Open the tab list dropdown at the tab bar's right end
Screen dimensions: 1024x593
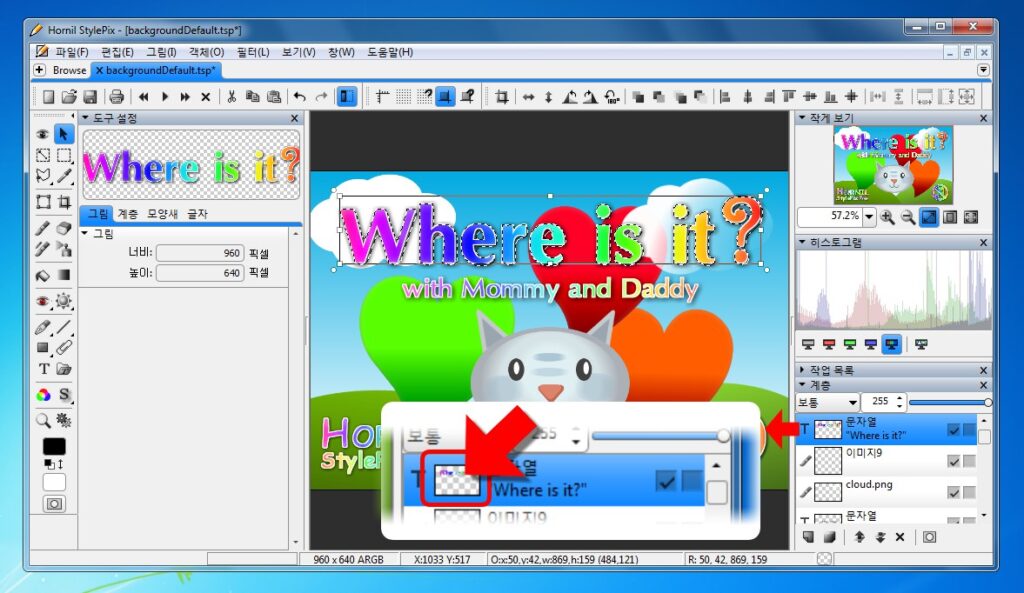point(983,70)
